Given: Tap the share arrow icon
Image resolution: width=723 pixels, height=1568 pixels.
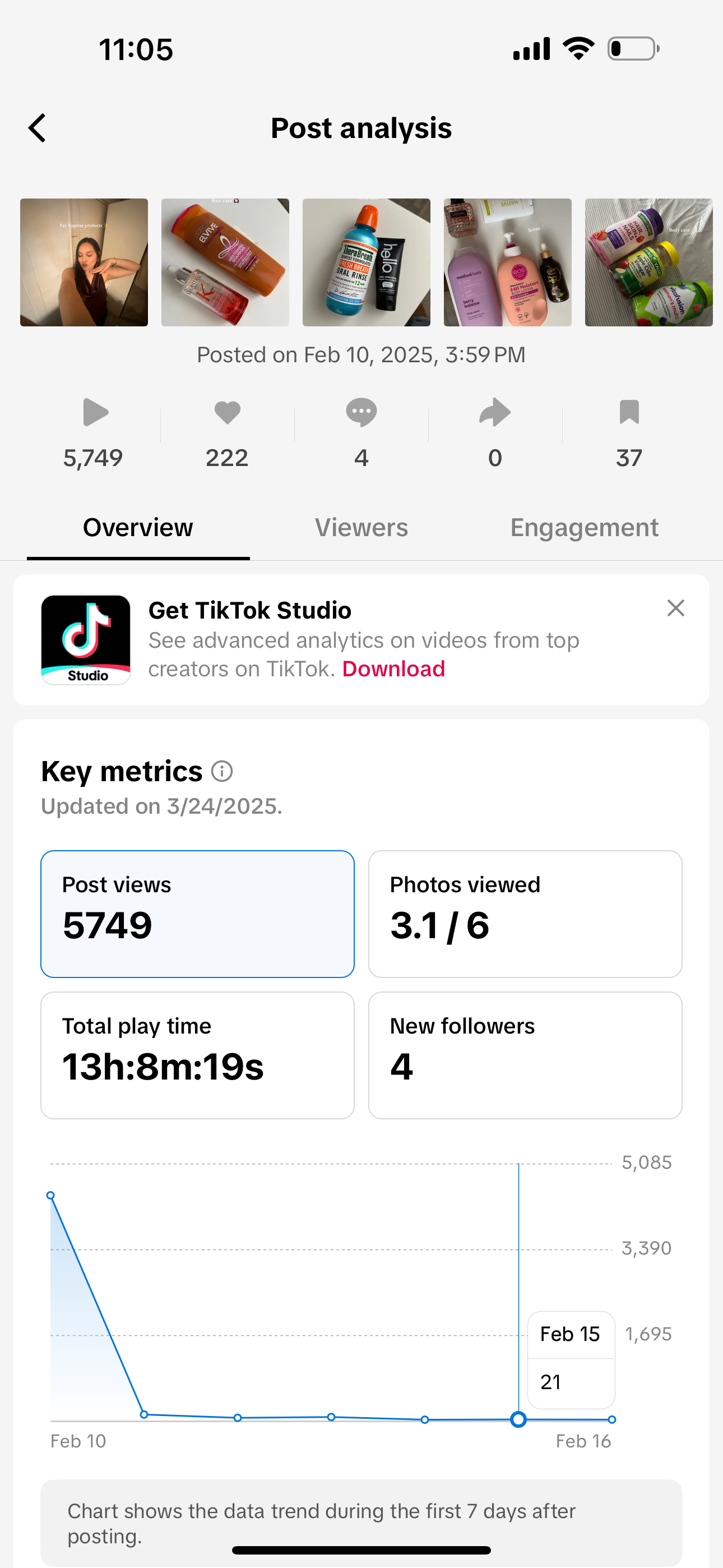Looking at the screenshot, I should coord(495,412).
